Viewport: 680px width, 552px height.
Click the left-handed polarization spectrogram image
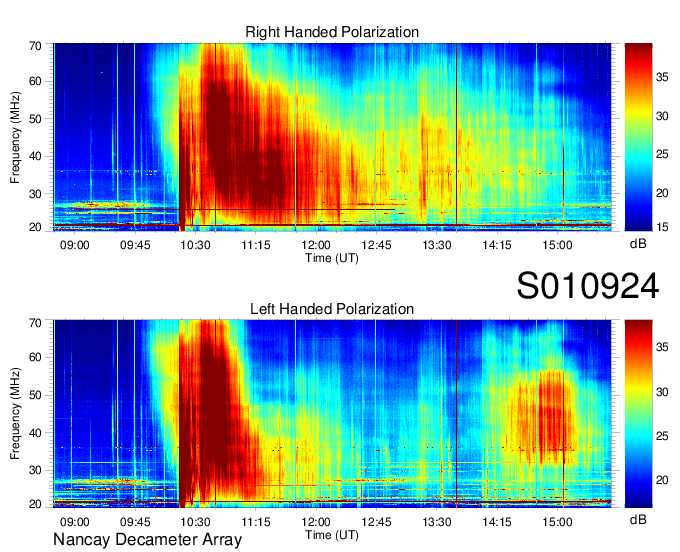[332, 414]
